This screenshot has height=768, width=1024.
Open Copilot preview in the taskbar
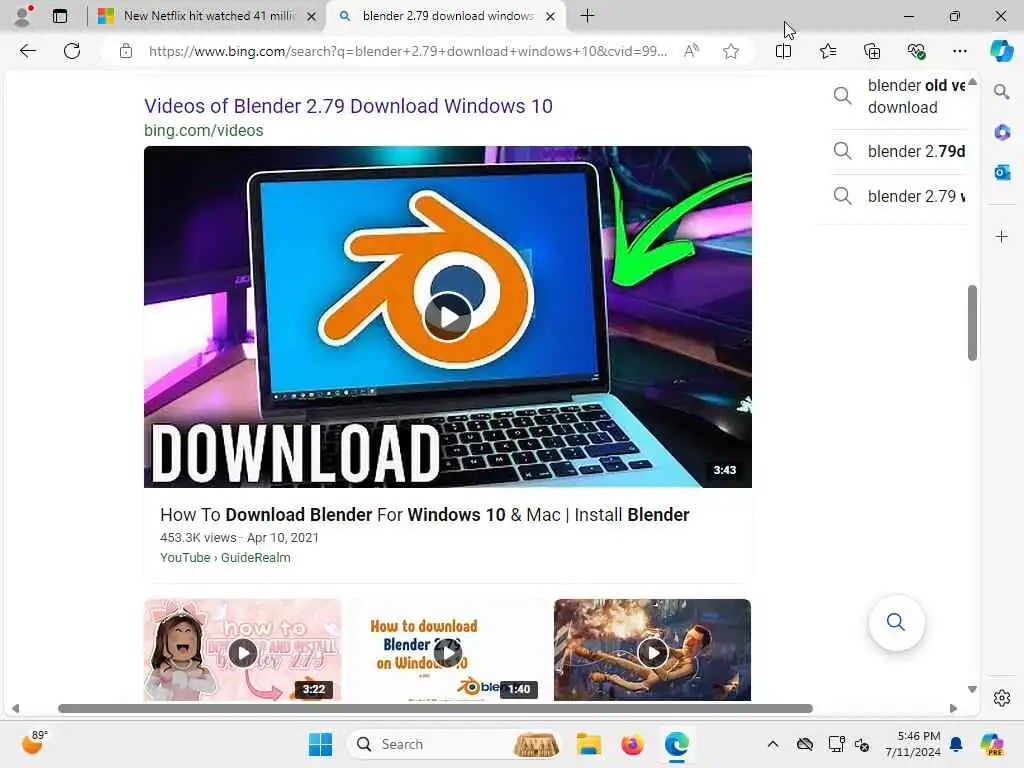(x=992, y=744)
